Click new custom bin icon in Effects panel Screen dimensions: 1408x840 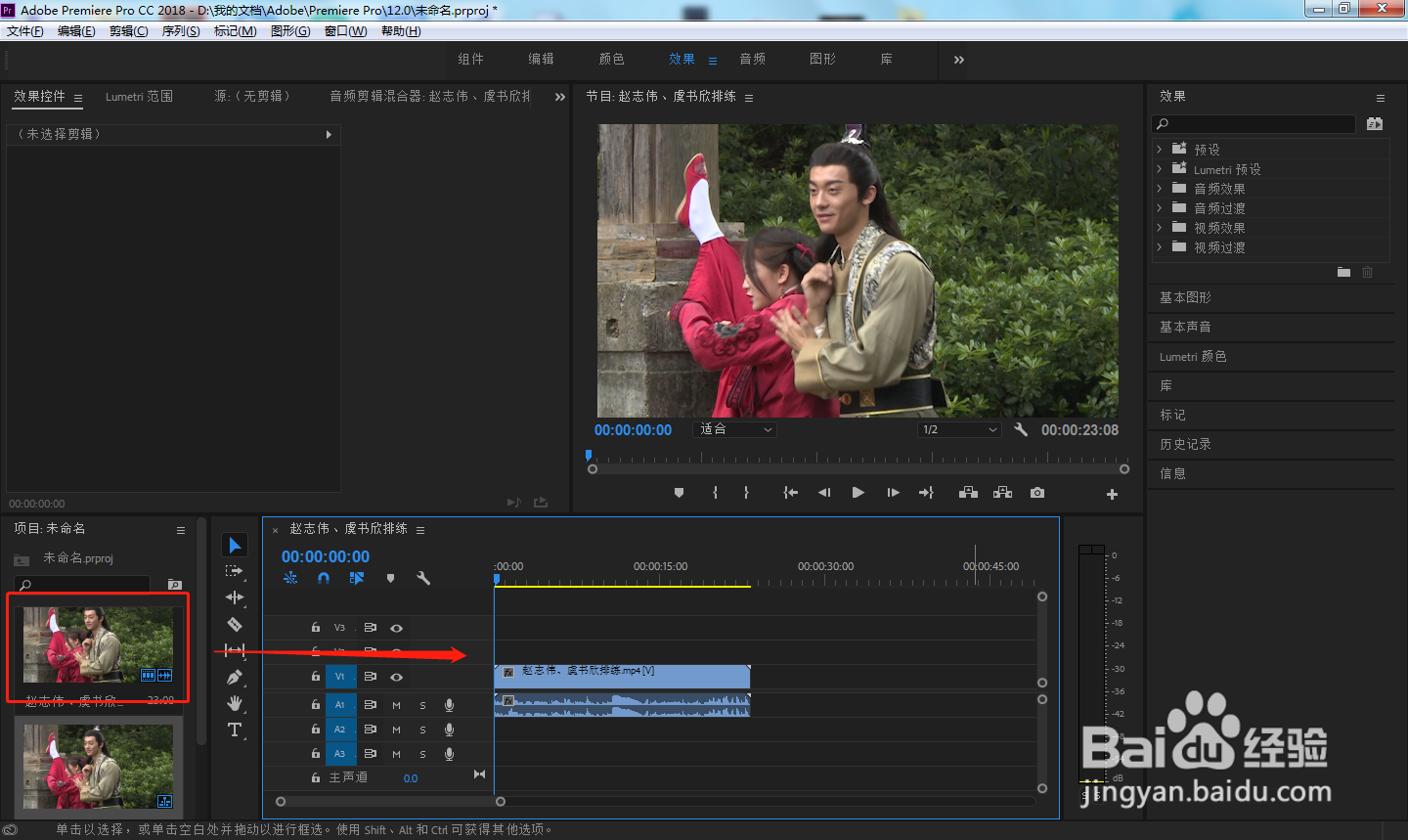(x=1343, y=272)
